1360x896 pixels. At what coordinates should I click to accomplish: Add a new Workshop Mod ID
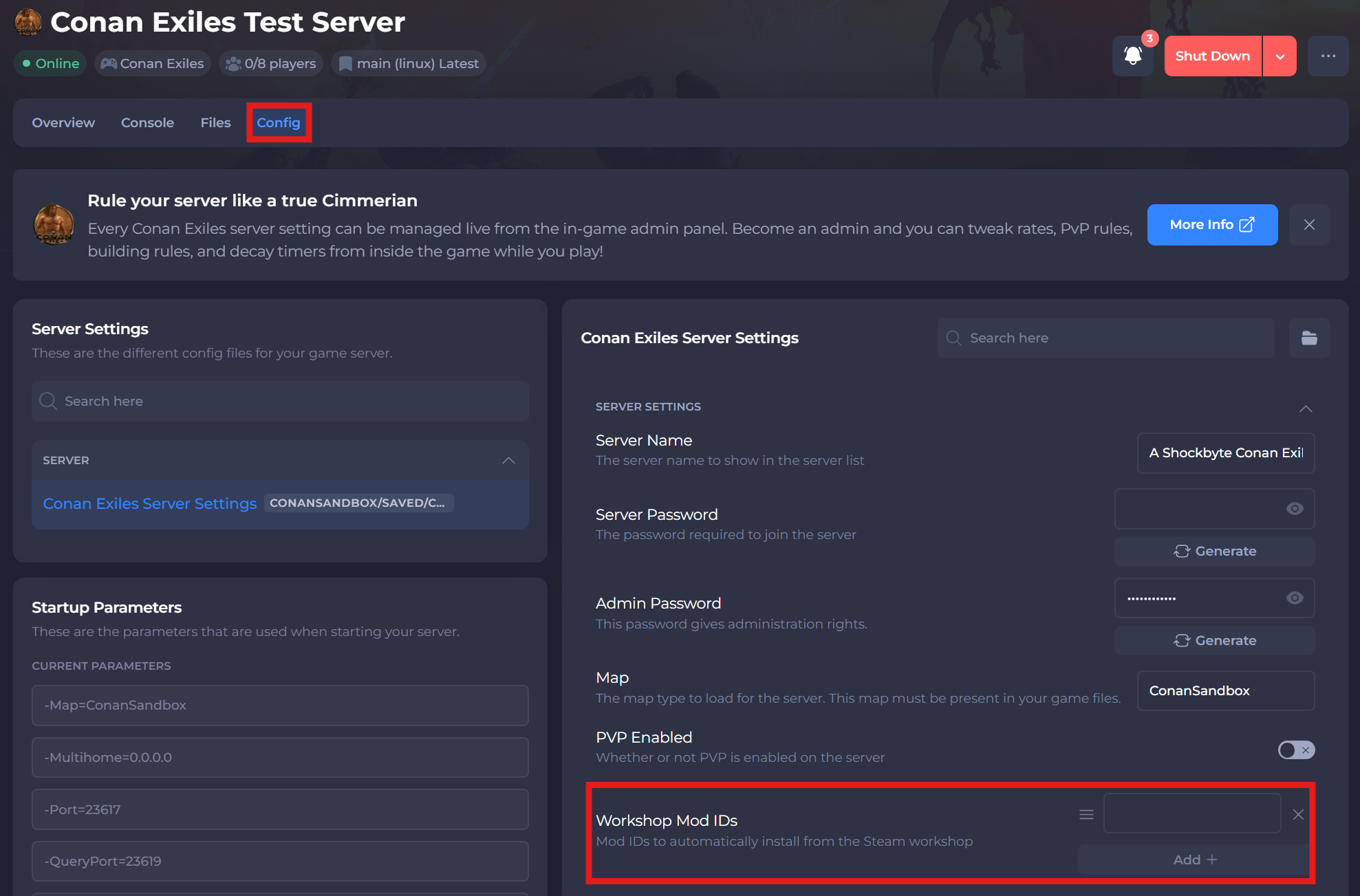click(x=1195, y=860)
